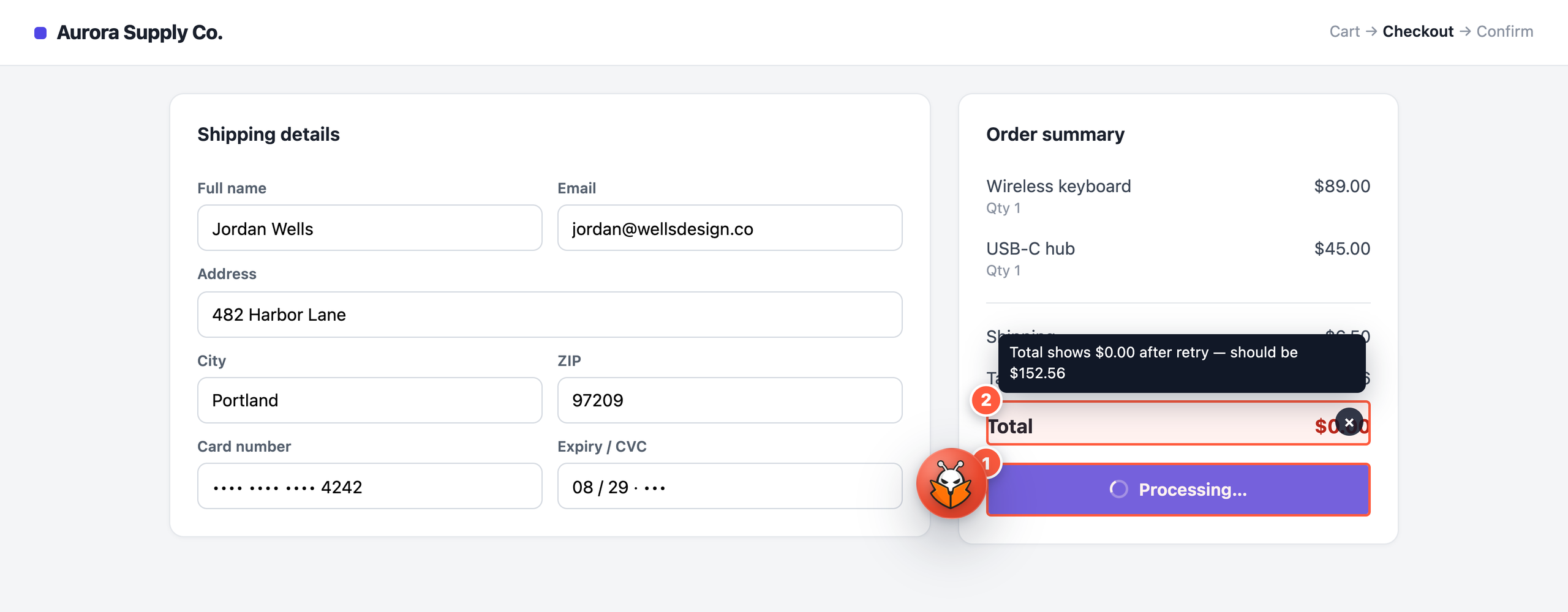1568x612 pixels.
Task: Click the Wireless keyboard line item
Action: [1178, 196]
